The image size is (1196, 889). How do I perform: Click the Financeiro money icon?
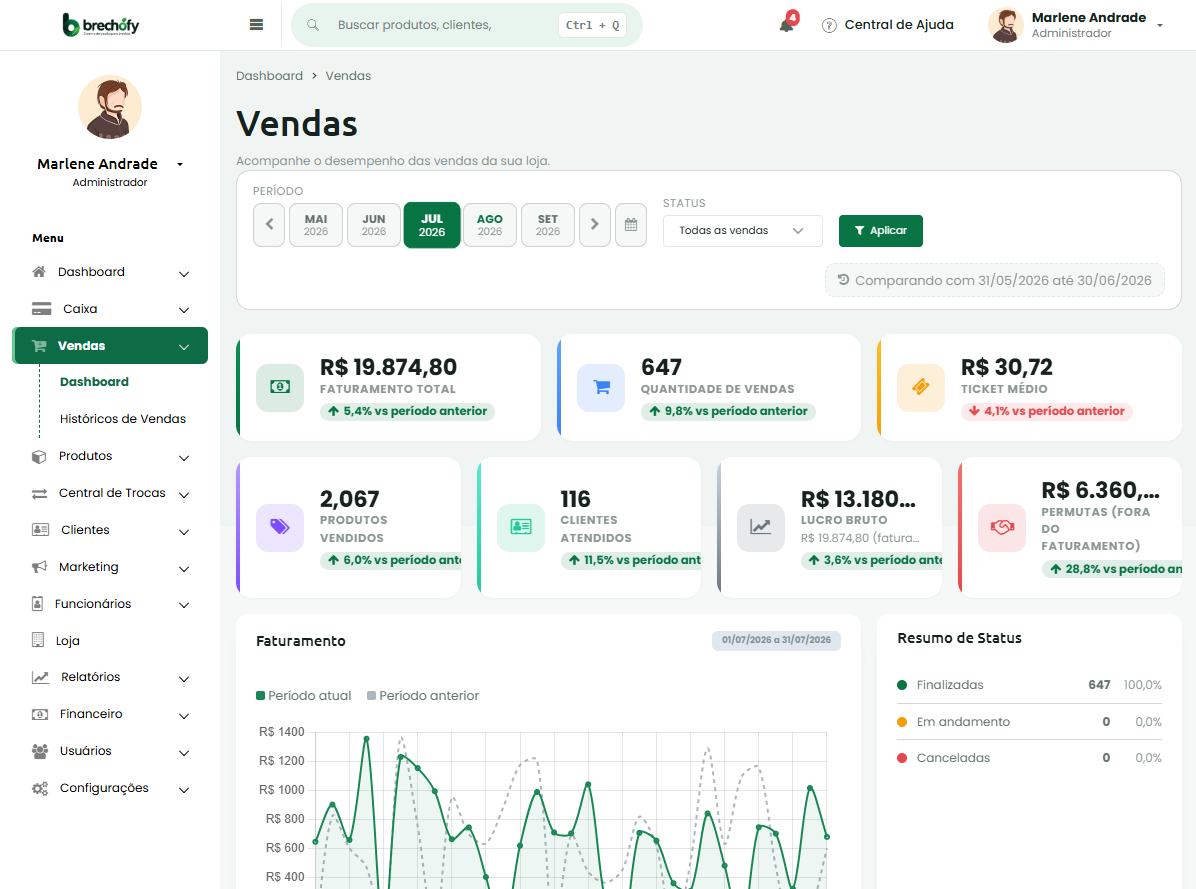[x=40, y=714]
